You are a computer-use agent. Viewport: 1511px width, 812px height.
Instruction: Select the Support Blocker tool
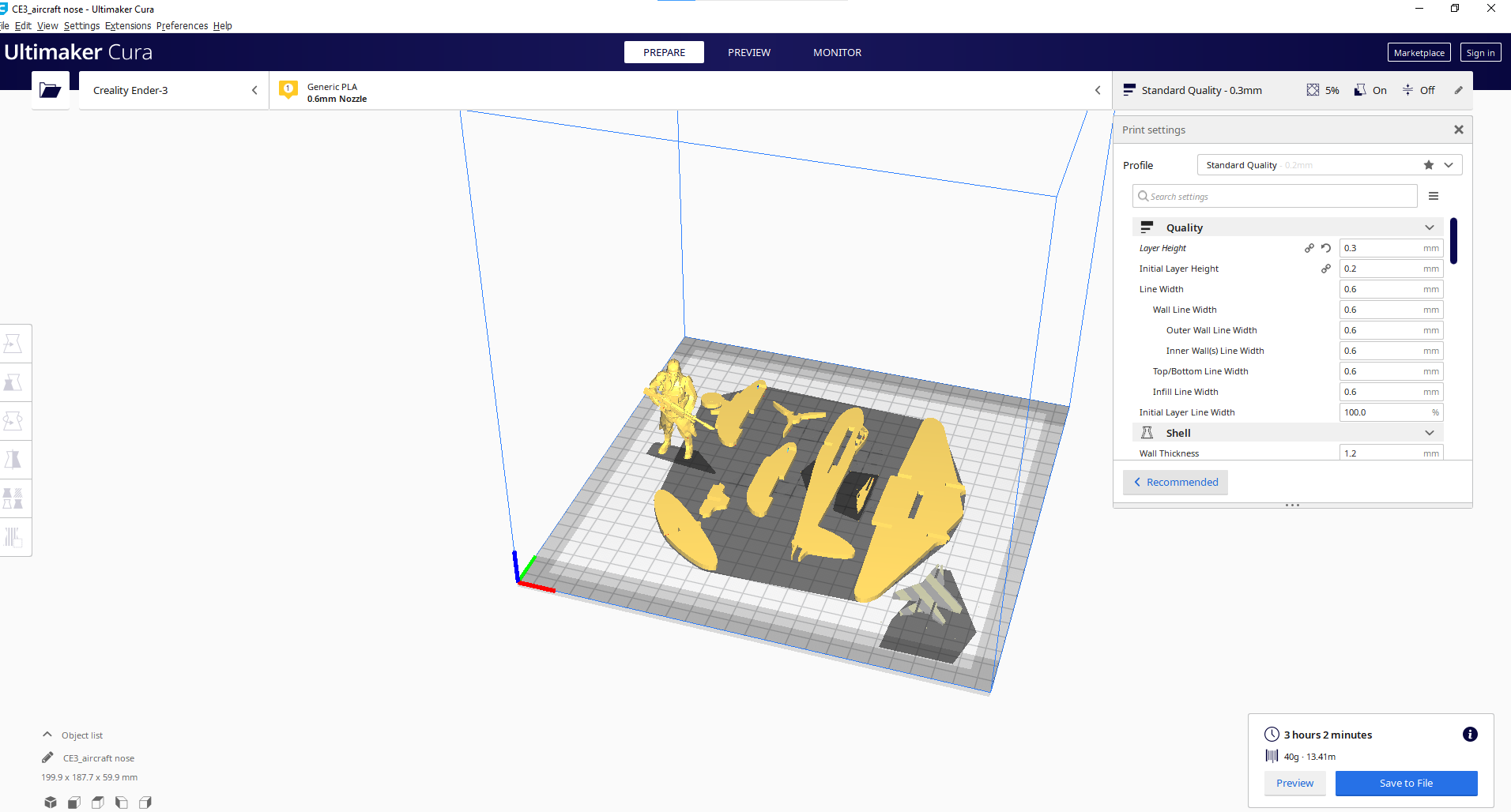pos(13,537)
